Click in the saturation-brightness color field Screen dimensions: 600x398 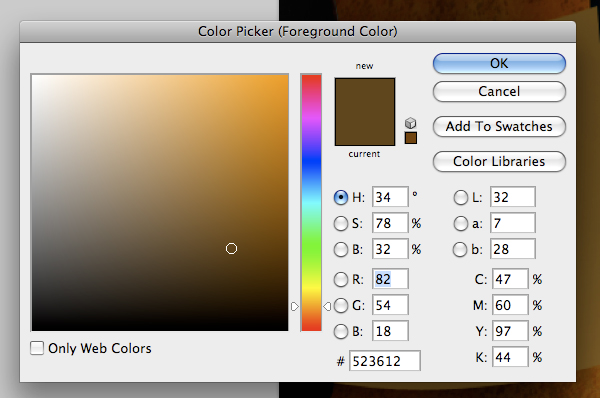point(160,202)
